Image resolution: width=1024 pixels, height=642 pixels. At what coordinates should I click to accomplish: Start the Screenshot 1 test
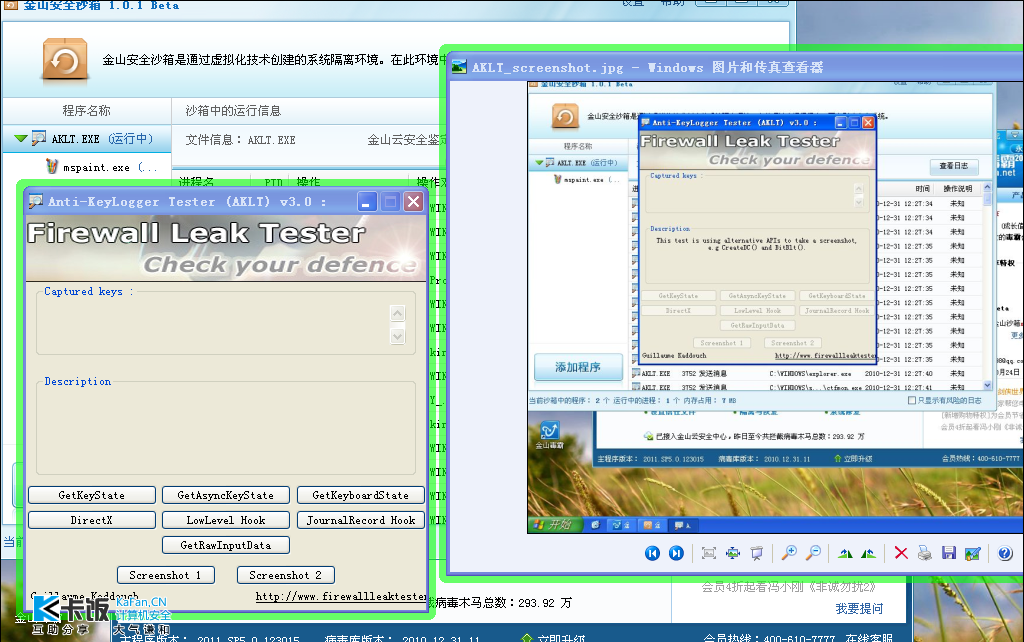tap(166, 575)
